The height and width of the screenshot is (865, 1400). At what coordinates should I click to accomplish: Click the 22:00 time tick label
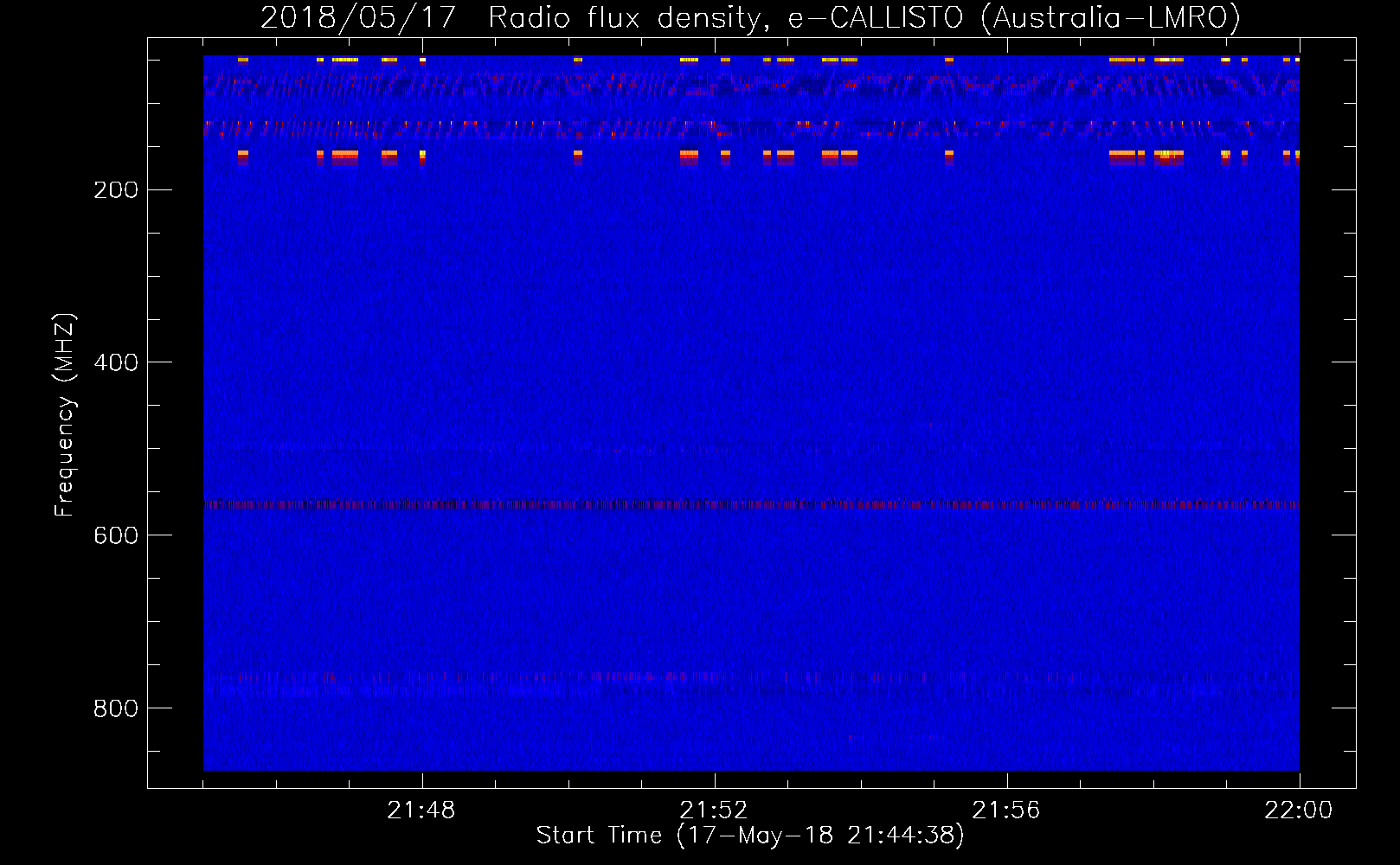point(1299,811)
